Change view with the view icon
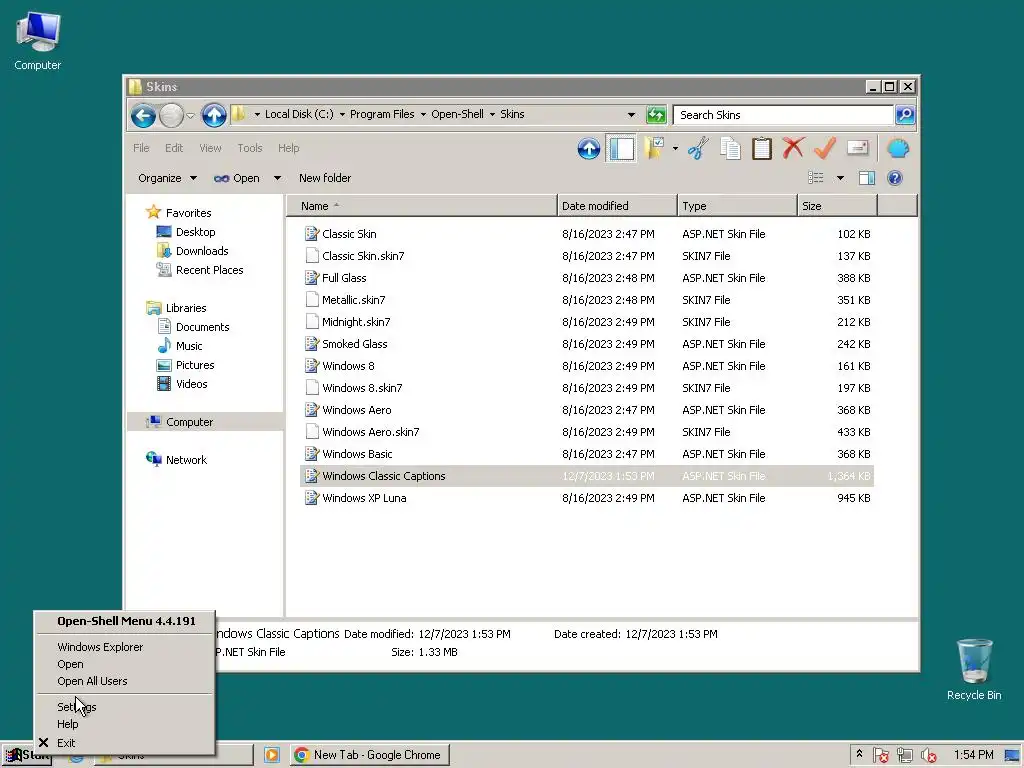This screenshot has width=1024, height=768. 816,178
